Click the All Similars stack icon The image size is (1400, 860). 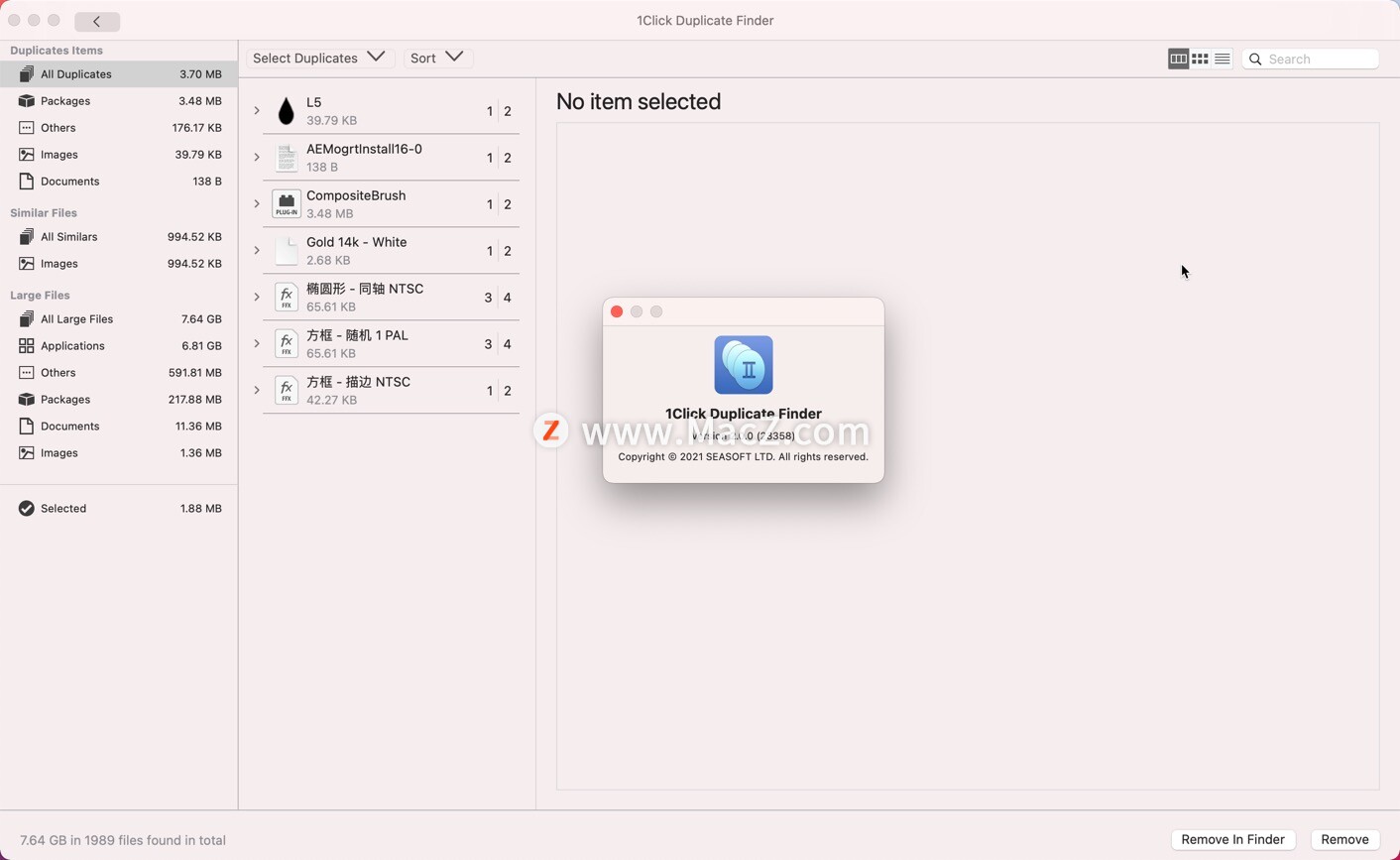click(27, 237)
